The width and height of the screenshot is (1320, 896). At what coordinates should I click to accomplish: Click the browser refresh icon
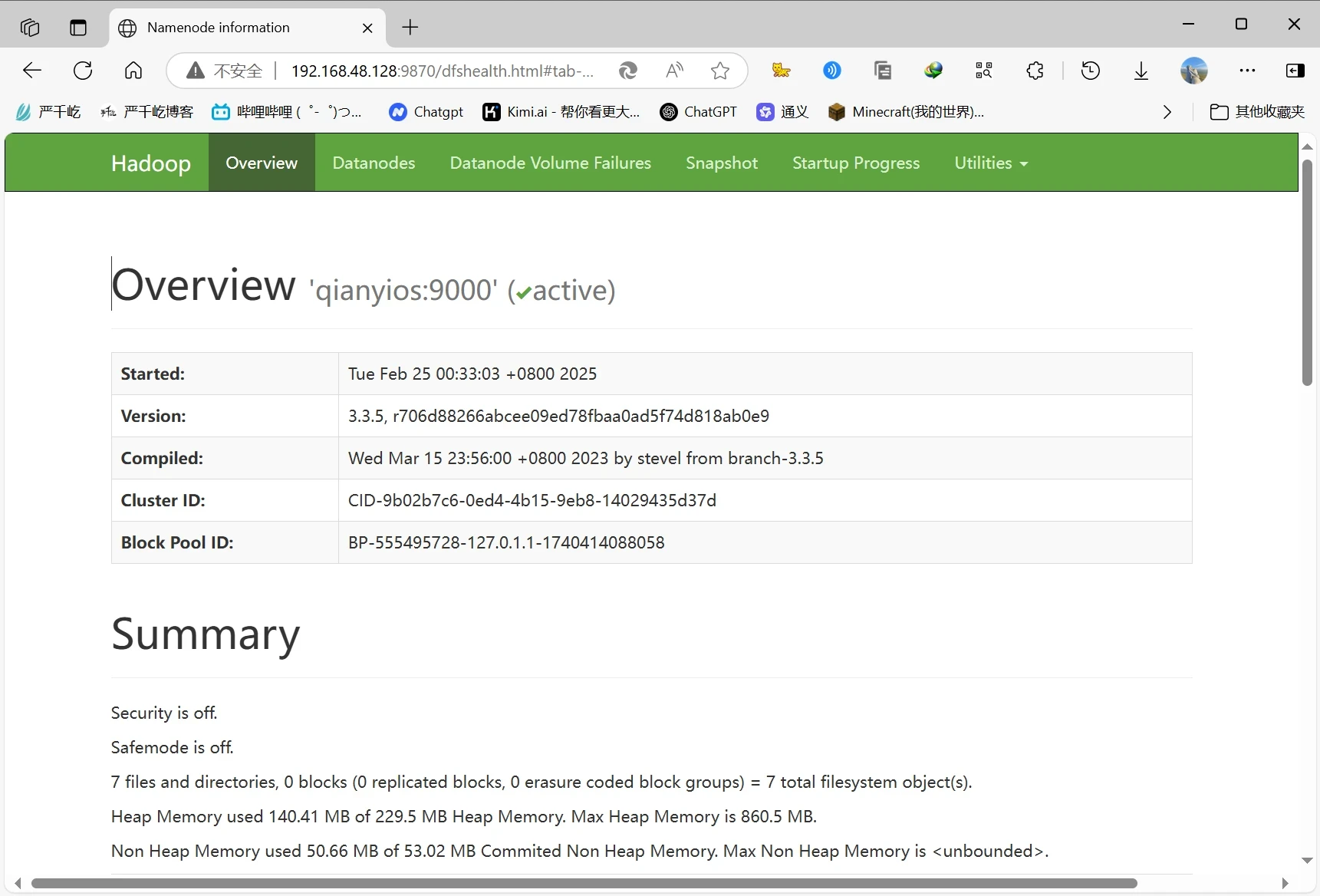pos(83,71)
